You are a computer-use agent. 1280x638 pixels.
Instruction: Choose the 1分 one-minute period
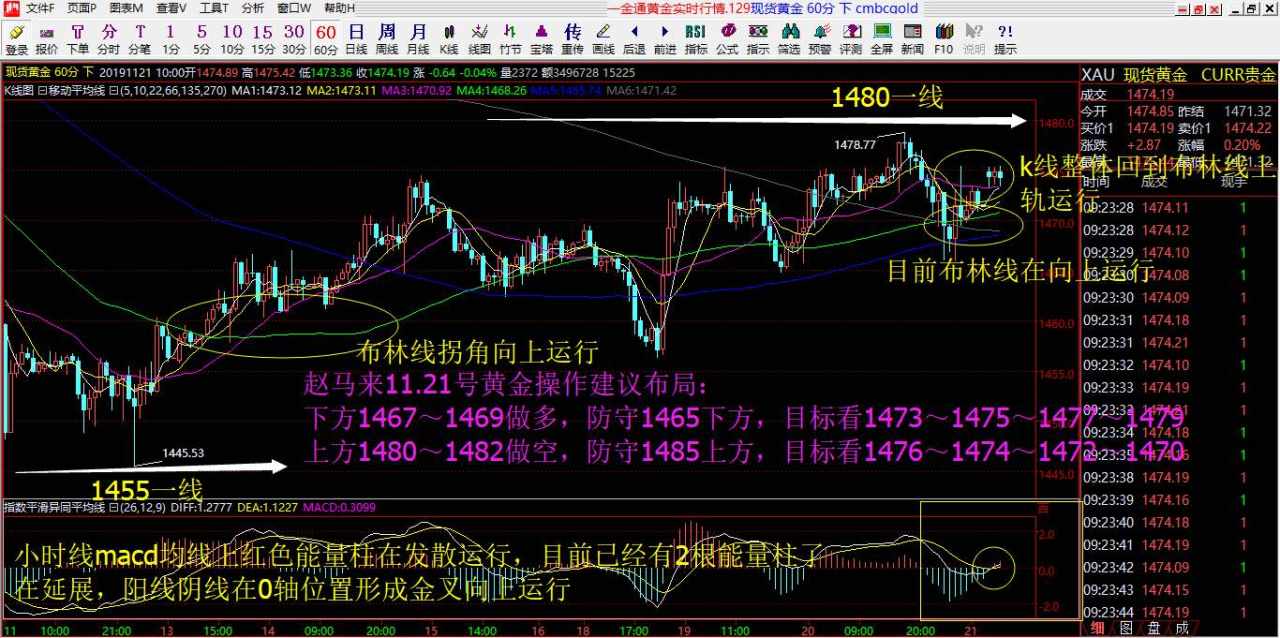click(x=170, y=39)
